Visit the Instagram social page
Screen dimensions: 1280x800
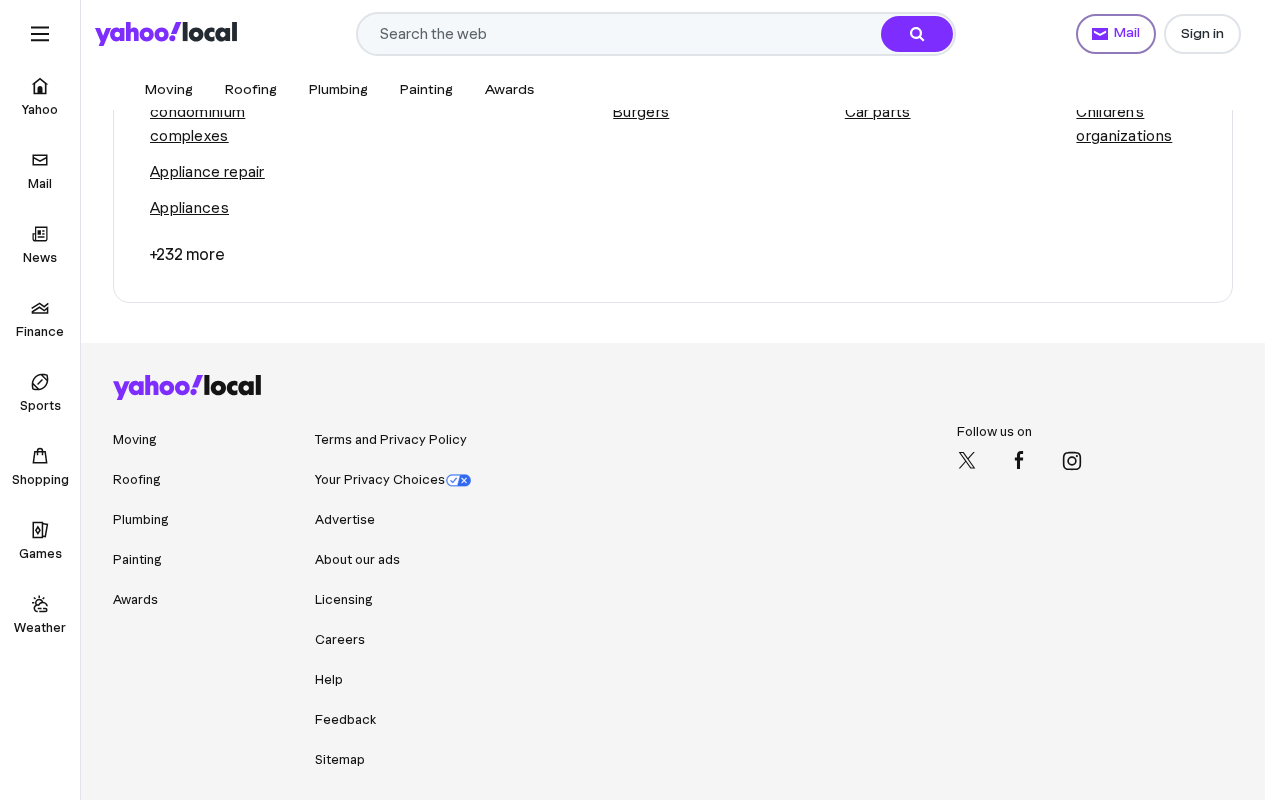[x=1072, y=461]
